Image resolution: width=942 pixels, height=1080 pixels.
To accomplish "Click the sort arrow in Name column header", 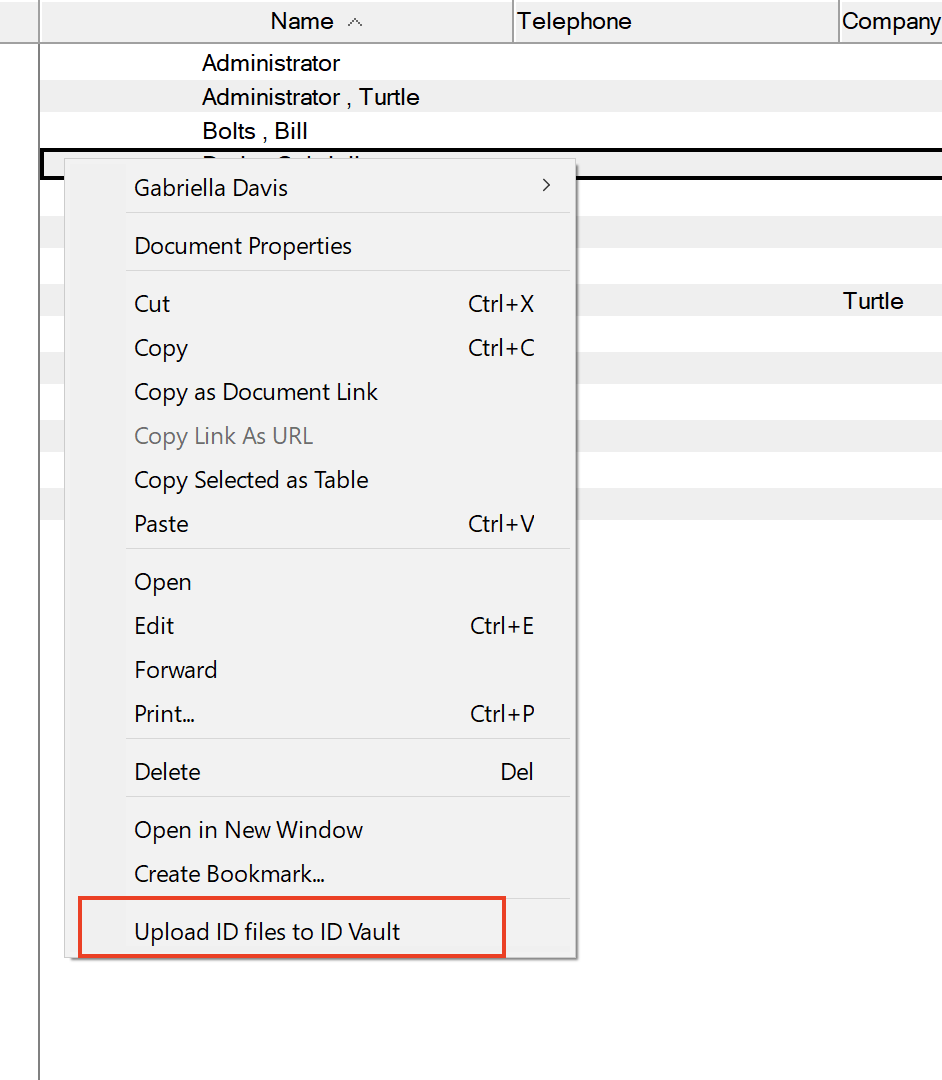I will point(355,22).
